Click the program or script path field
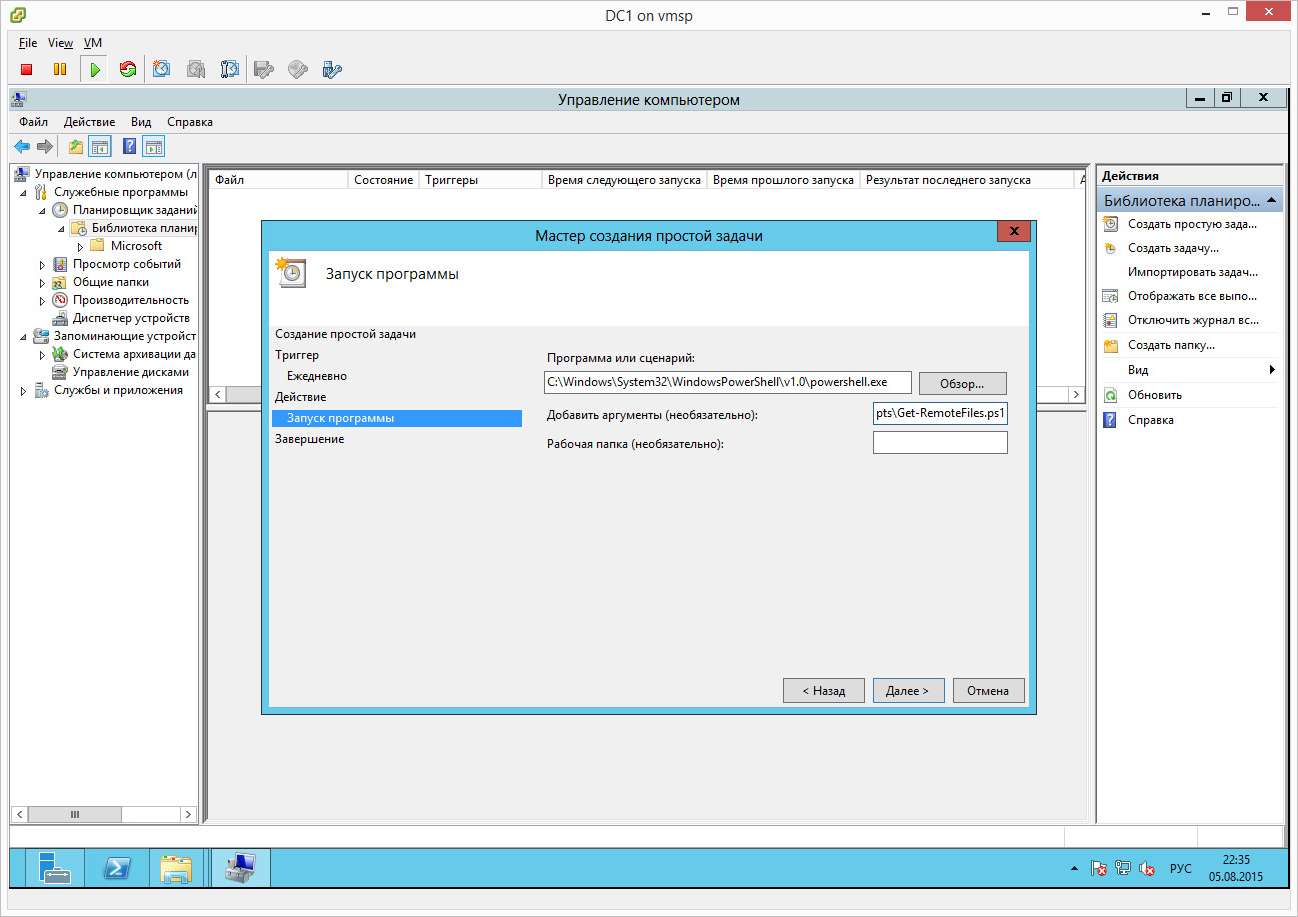 [728, 383]
